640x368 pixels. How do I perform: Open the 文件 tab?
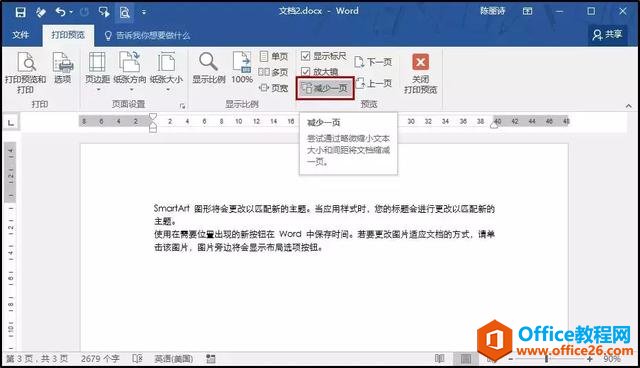[x=20, y=35]
